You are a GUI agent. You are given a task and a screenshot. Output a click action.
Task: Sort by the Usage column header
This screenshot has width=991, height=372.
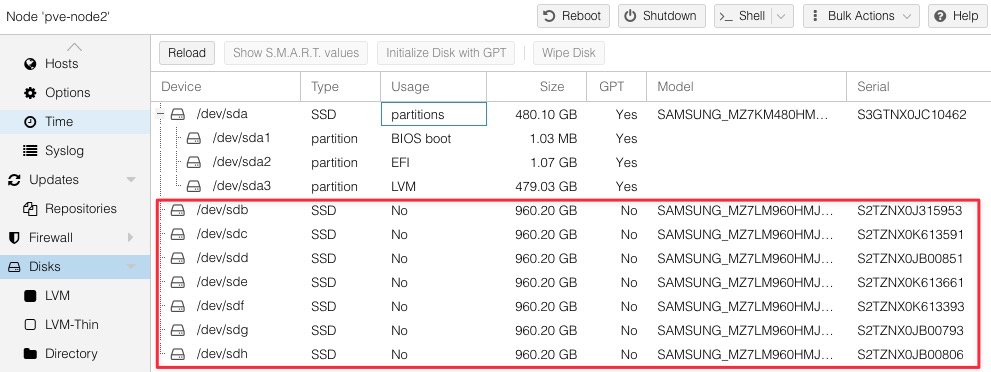pyautogui.click(x=434, y=87)
